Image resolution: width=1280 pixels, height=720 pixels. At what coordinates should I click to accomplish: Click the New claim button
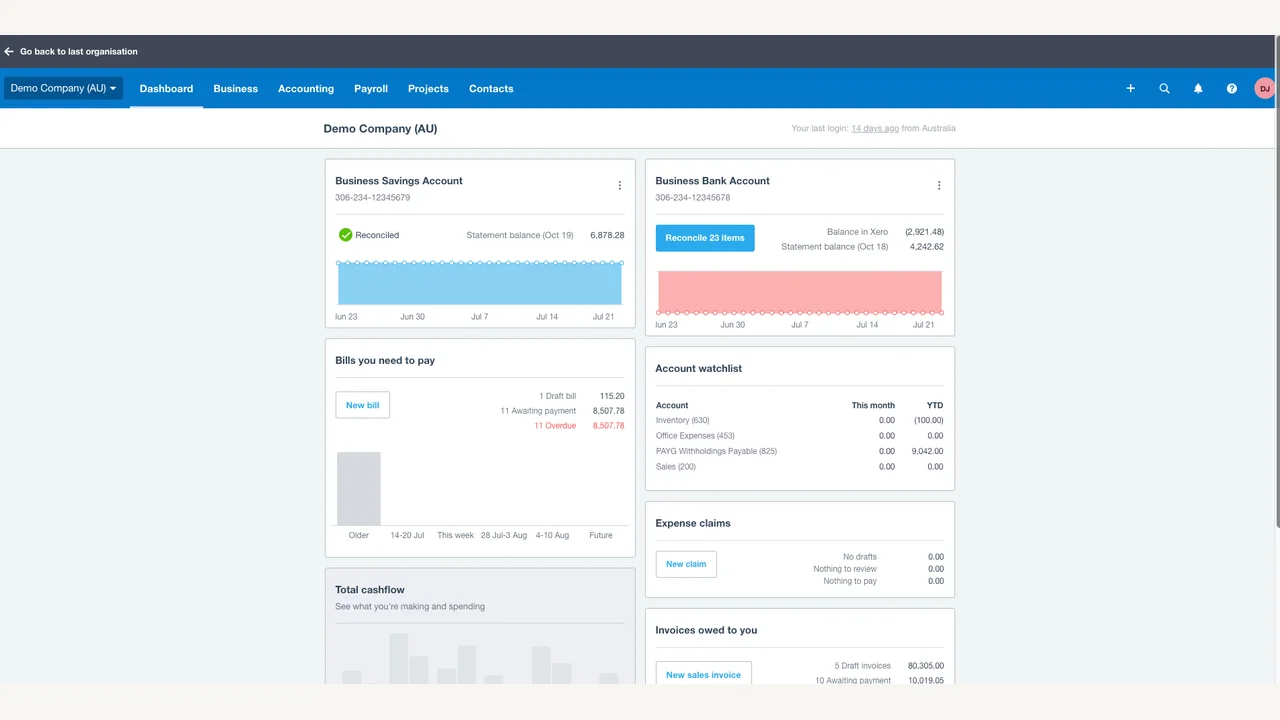[686, 564]
